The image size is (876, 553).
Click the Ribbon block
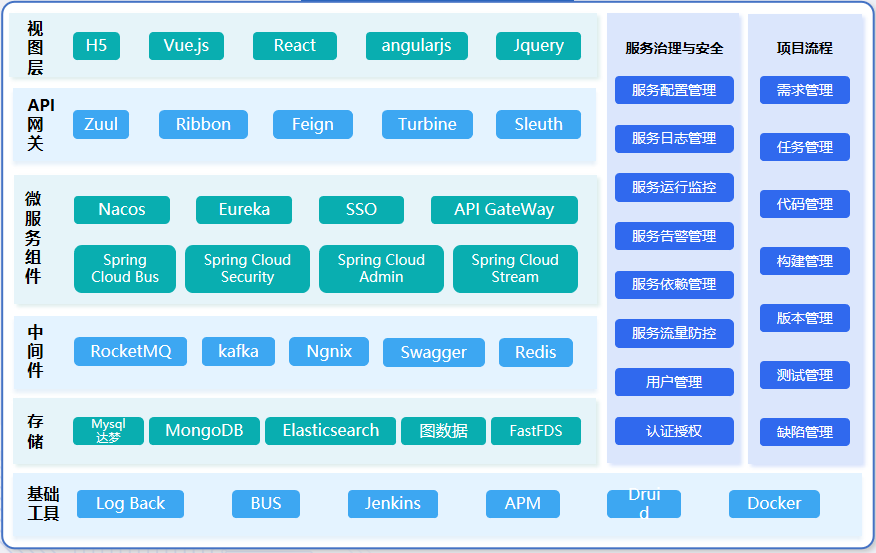click(x=203, y=124)
